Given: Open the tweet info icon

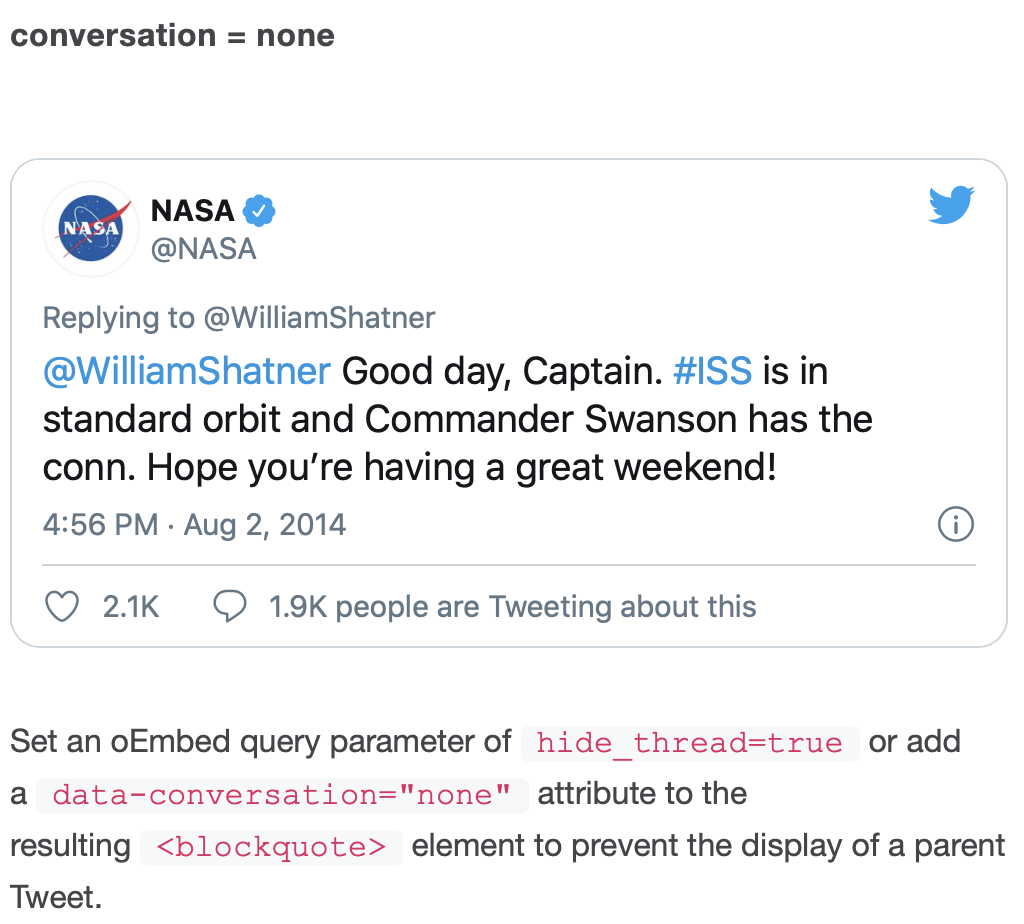Looking at the screenshot, I should pyautogui.click(x=956, y=524).
